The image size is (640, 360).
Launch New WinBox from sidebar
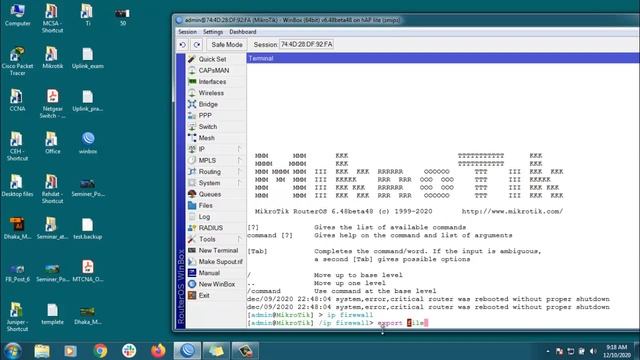tap(216, 284)
